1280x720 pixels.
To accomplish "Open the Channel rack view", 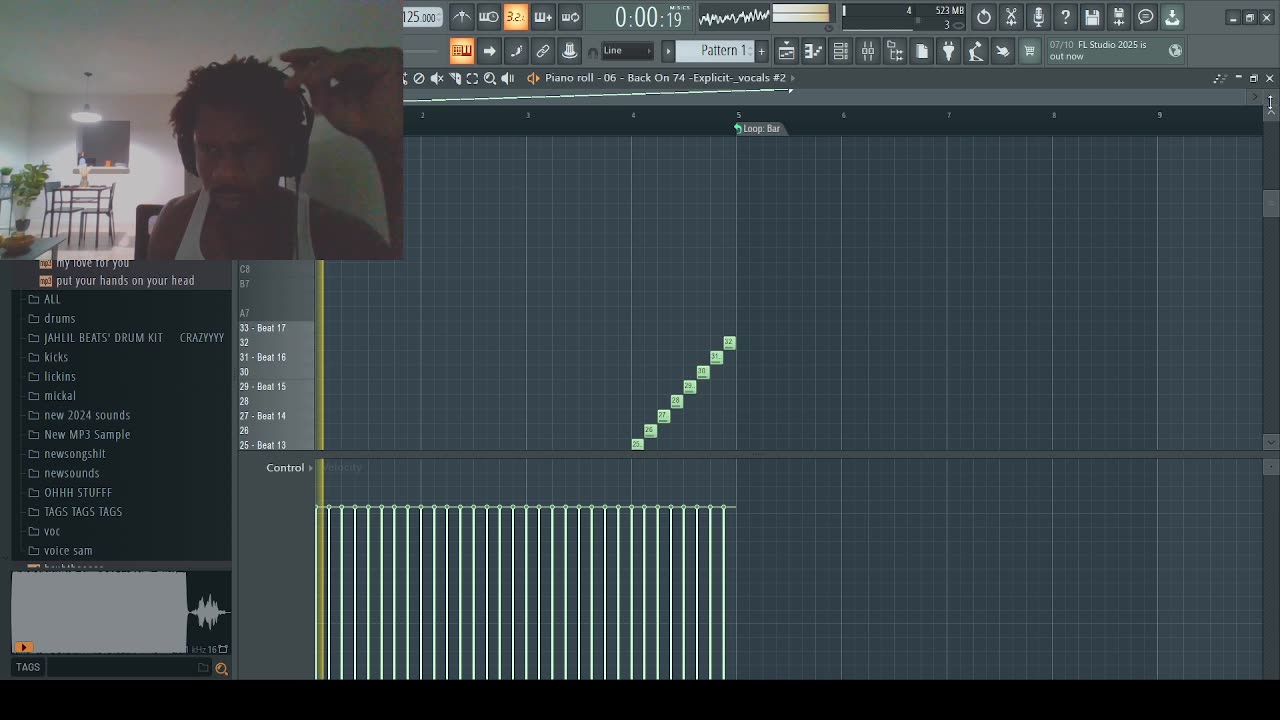I will tap(841, 51).
